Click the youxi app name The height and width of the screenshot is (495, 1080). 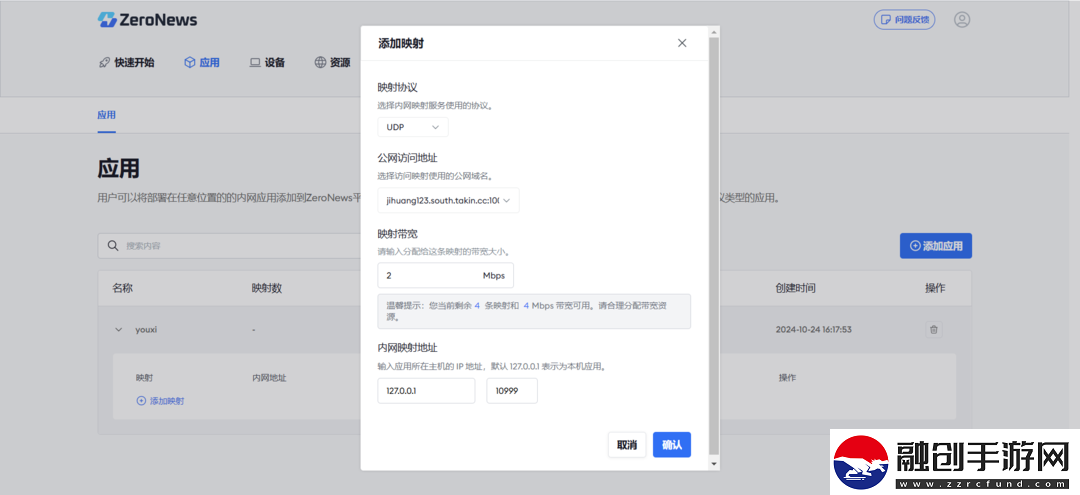(x=146, y=330)
